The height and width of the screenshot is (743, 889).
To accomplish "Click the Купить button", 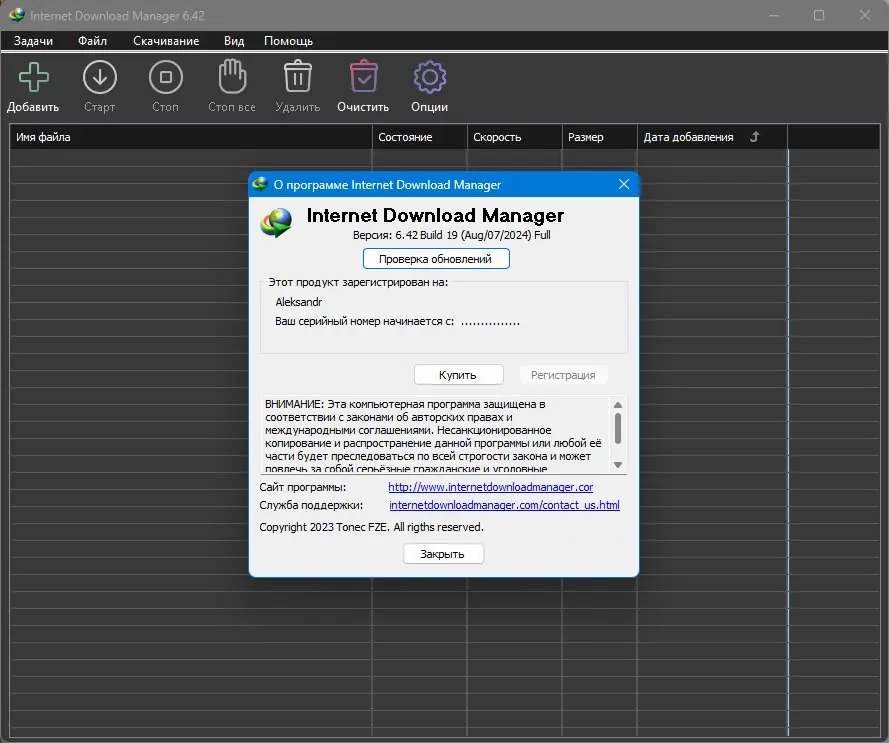I will coord(458,375).
